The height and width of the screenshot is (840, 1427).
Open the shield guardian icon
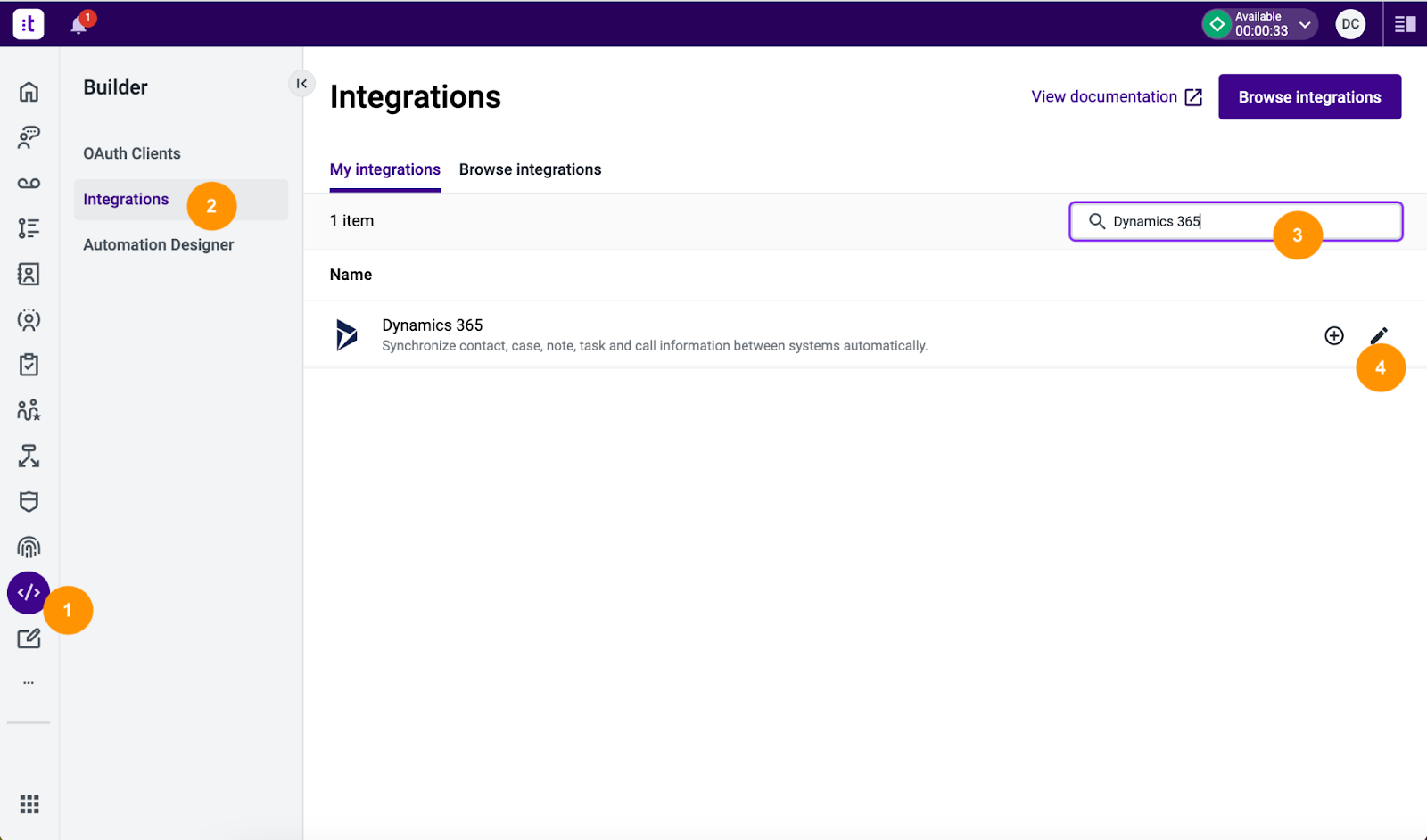(x=29, y=501)
